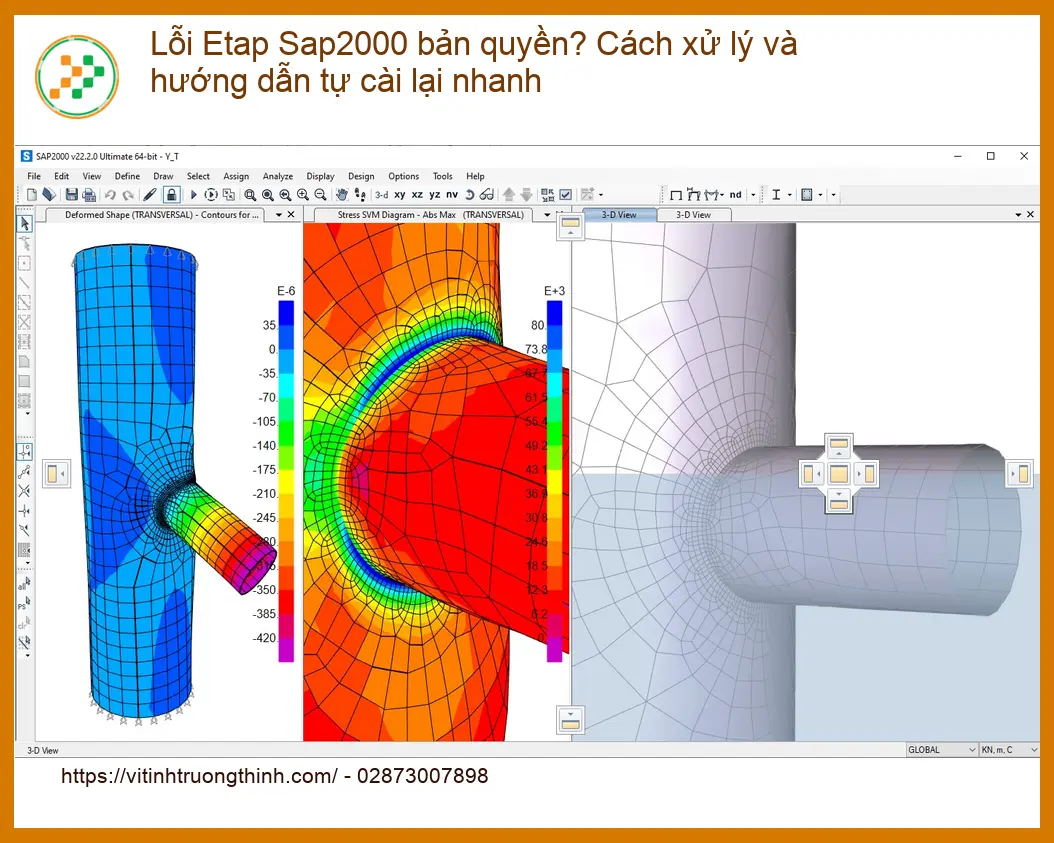The width and height of the screenshot is (1054, 843).
Task: Open the Tools menu
Action: coord(442,176)
